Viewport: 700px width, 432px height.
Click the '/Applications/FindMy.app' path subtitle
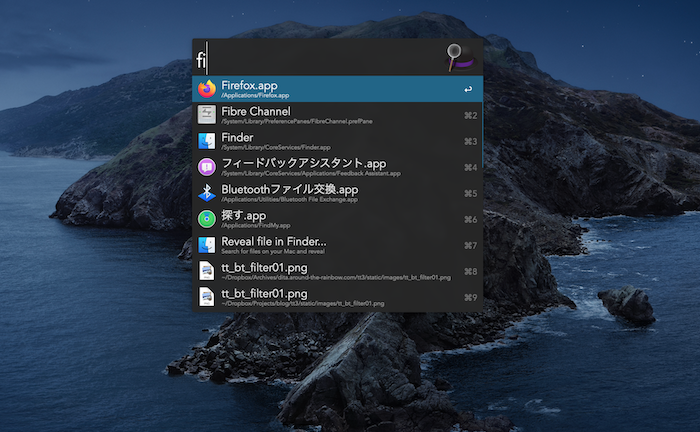255,225
